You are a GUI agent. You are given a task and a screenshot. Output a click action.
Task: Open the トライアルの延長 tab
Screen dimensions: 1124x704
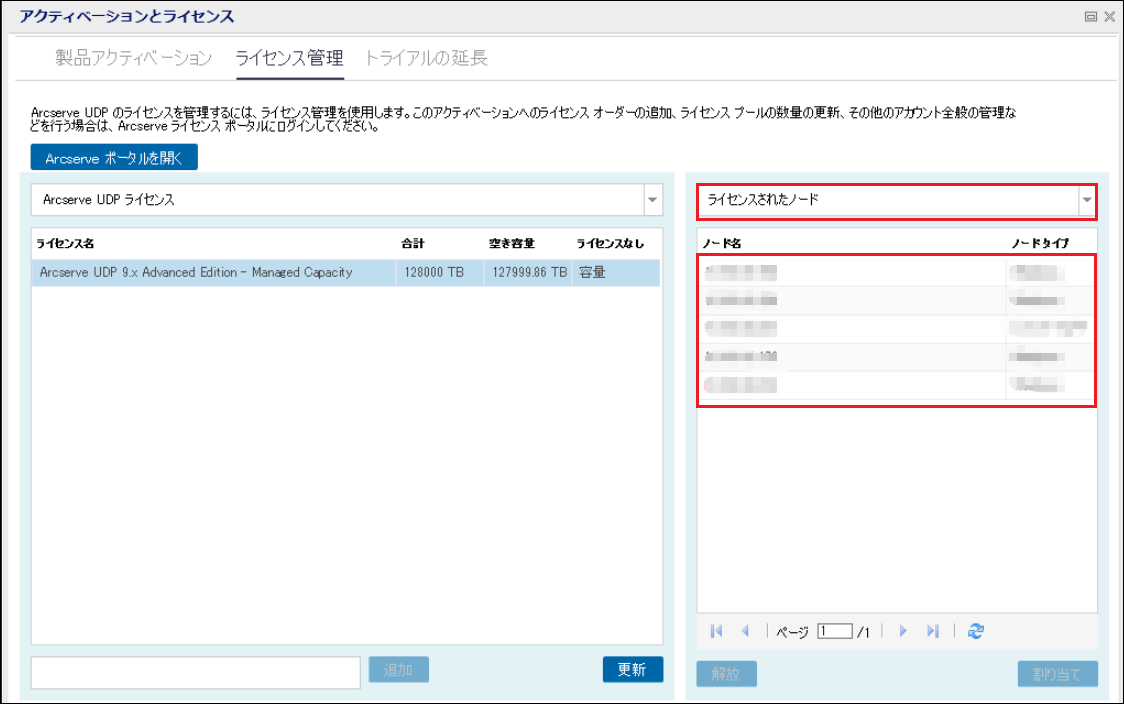click(425, 58)
